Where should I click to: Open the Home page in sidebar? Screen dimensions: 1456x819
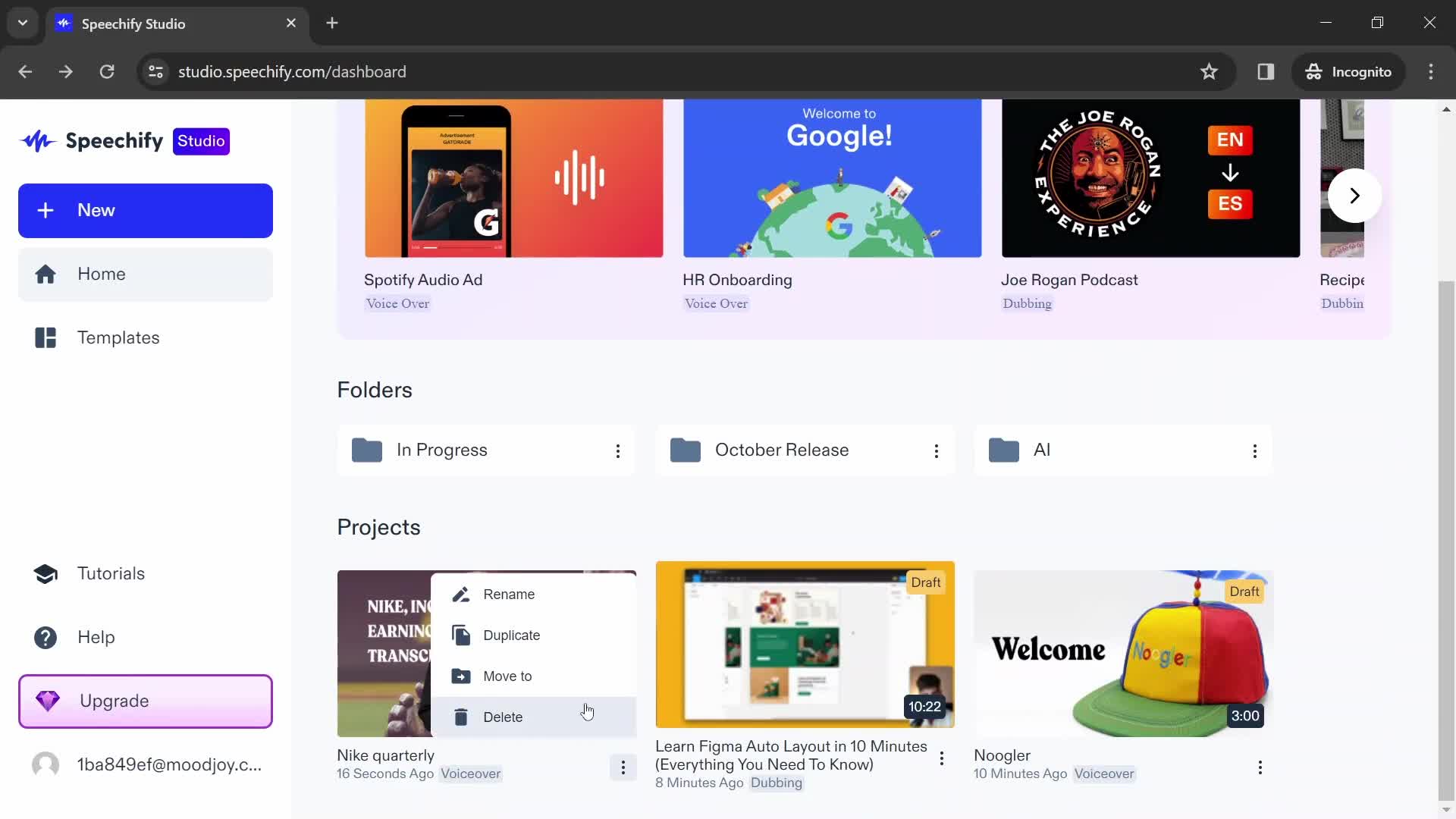pos(146,275)
